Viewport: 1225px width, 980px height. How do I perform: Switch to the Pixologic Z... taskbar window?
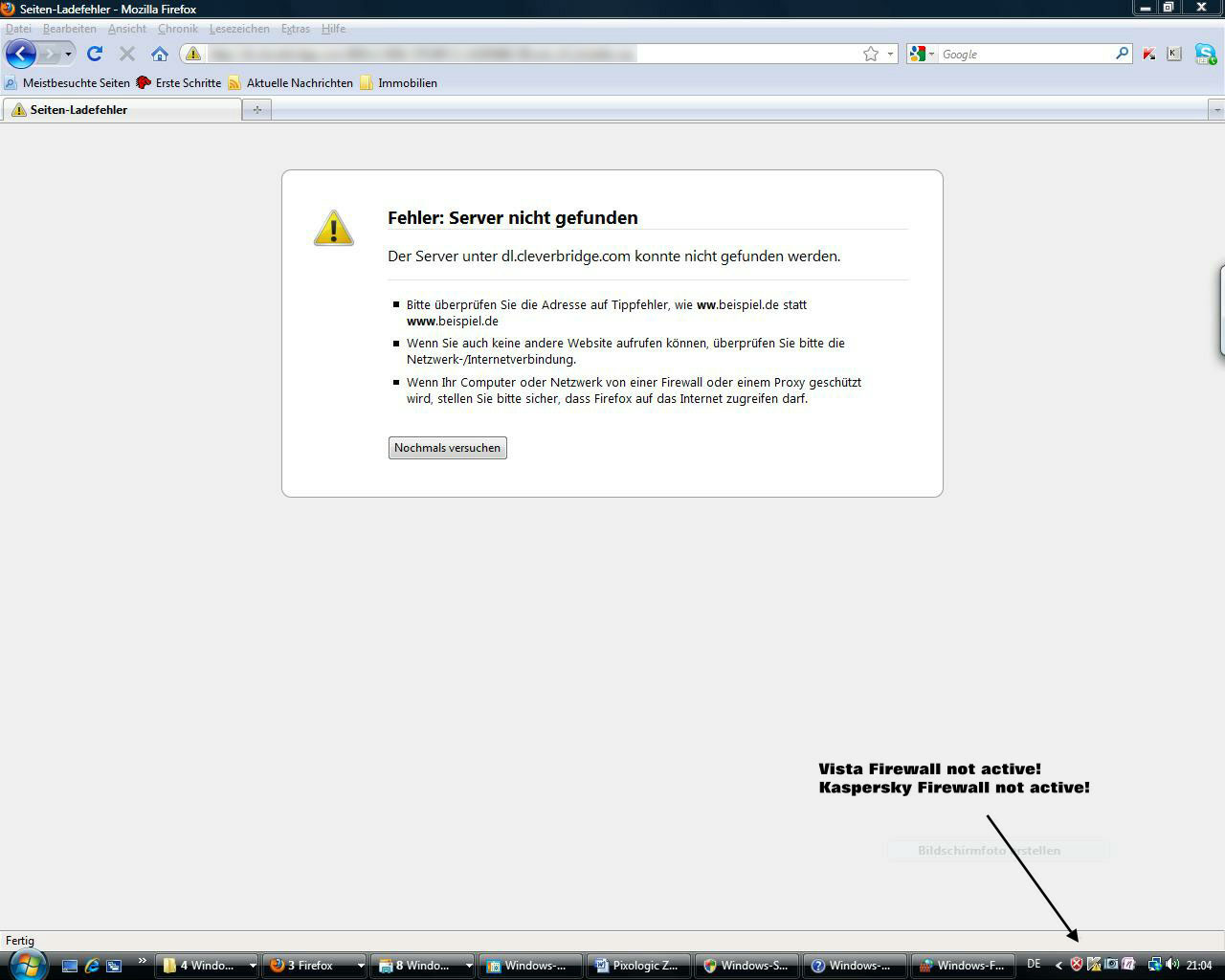pos(639,966)
